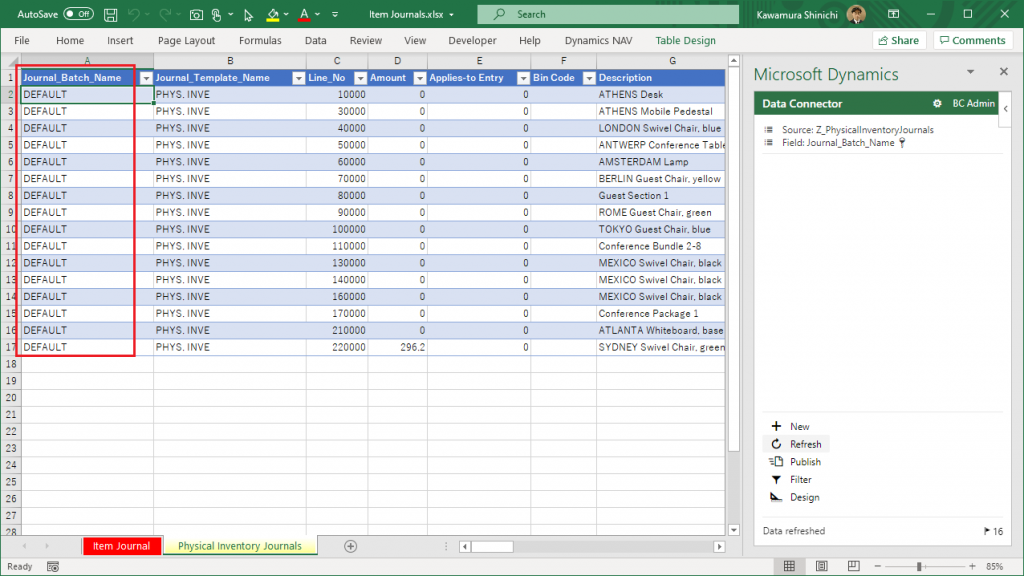Switch to Page Layout view icon
This screenshot has width=1024, height=576.
(x=822, y=566)
